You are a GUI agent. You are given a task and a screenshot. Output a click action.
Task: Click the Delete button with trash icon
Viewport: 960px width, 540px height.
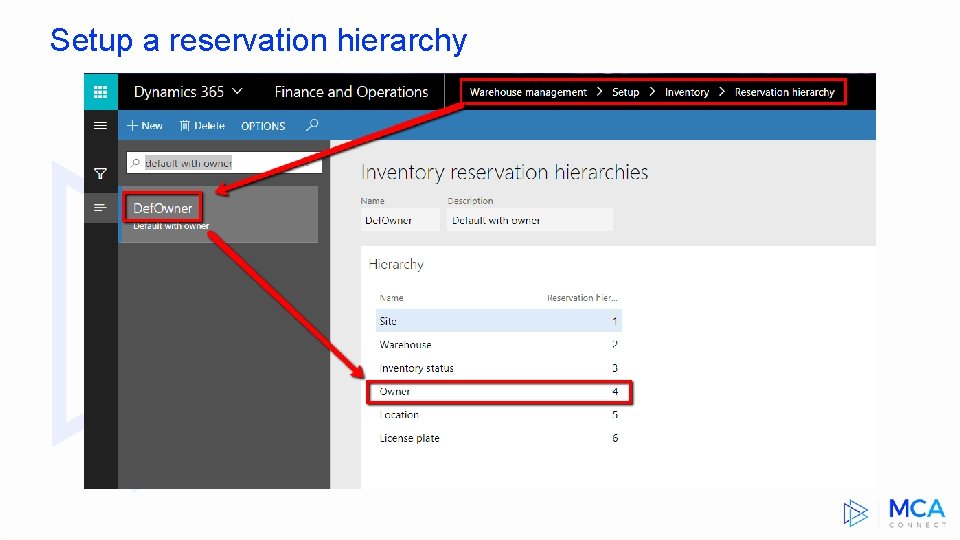[202, 126]
